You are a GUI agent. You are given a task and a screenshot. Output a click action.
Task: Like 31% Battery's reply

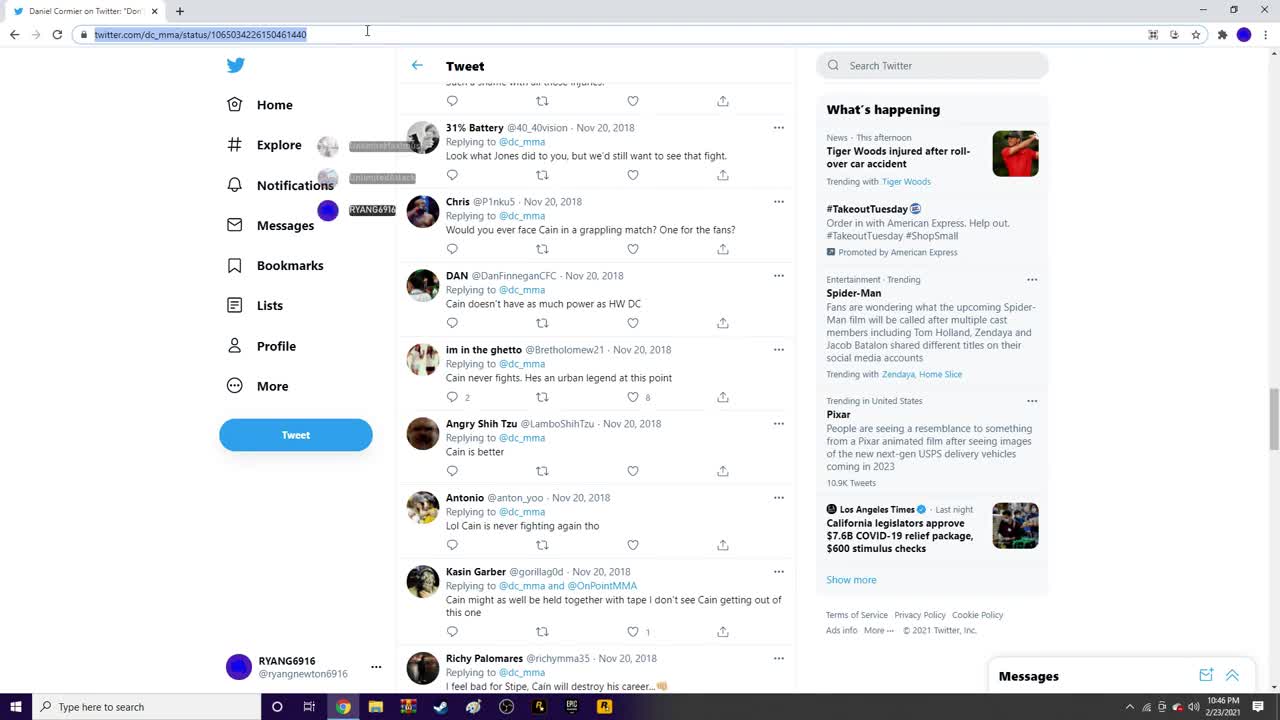coord(632,175)
